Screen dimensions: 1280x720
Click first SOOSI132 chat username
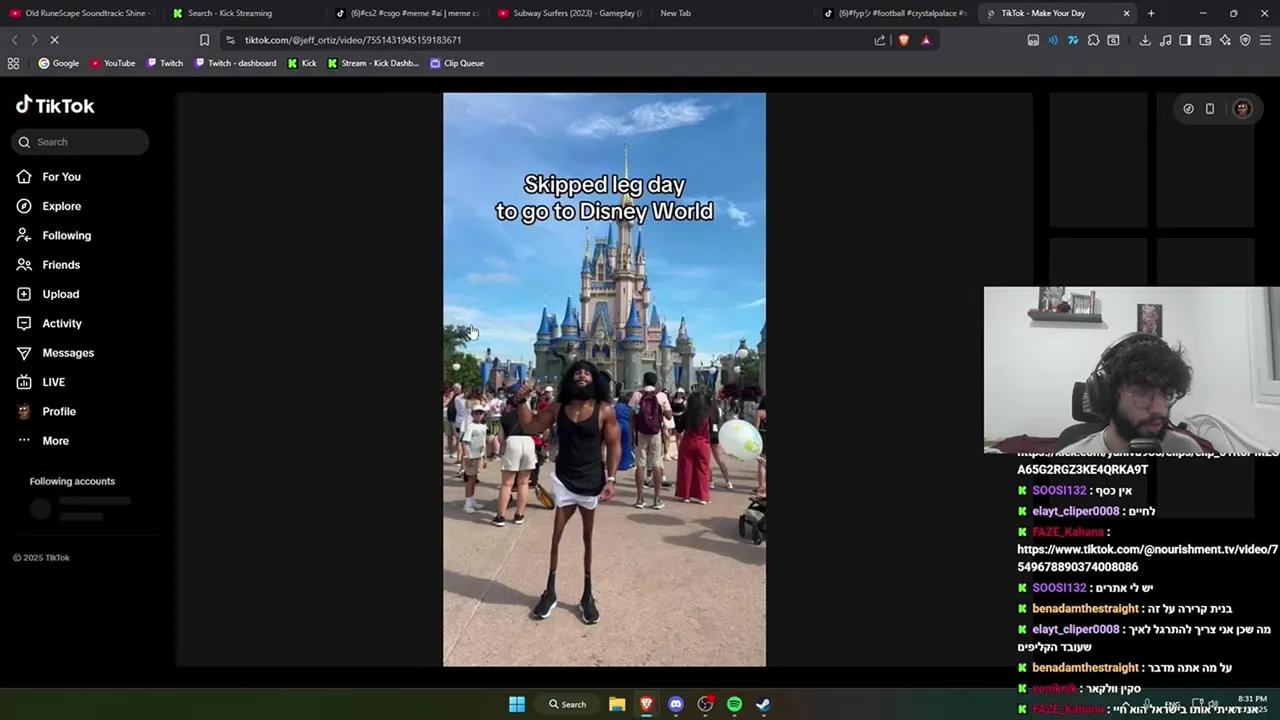click(1059, 491)
